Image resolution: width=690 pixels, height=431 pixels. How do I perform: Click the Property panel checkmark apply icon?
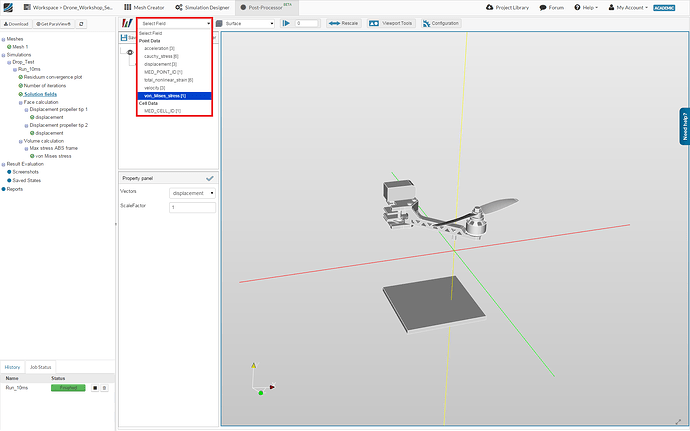(x=209, y=178)
